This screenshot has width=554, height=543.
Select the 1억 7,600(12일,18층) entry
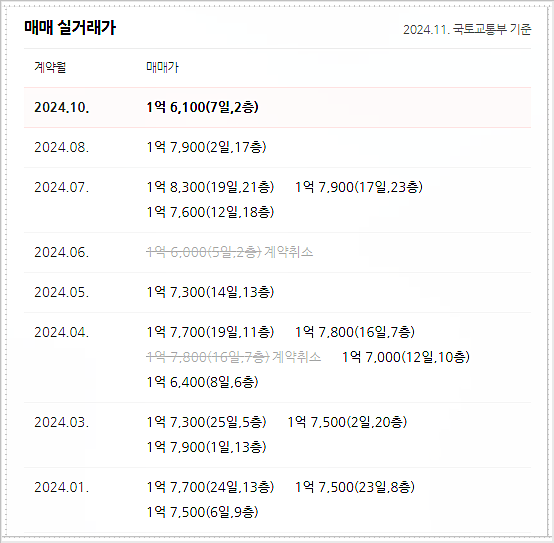coord(210,212)
